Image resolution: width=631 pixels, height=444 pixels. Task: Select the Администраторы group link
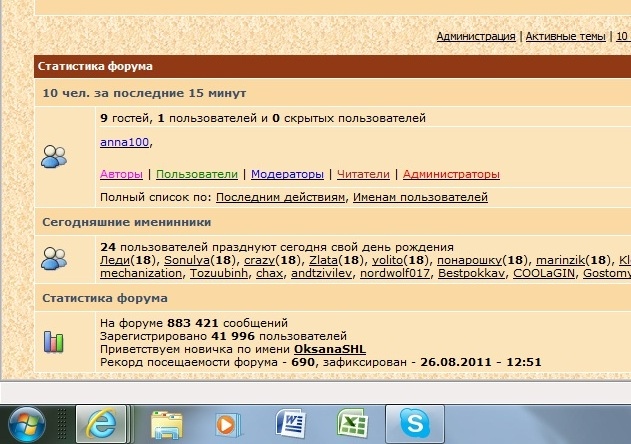pos(451,174)
